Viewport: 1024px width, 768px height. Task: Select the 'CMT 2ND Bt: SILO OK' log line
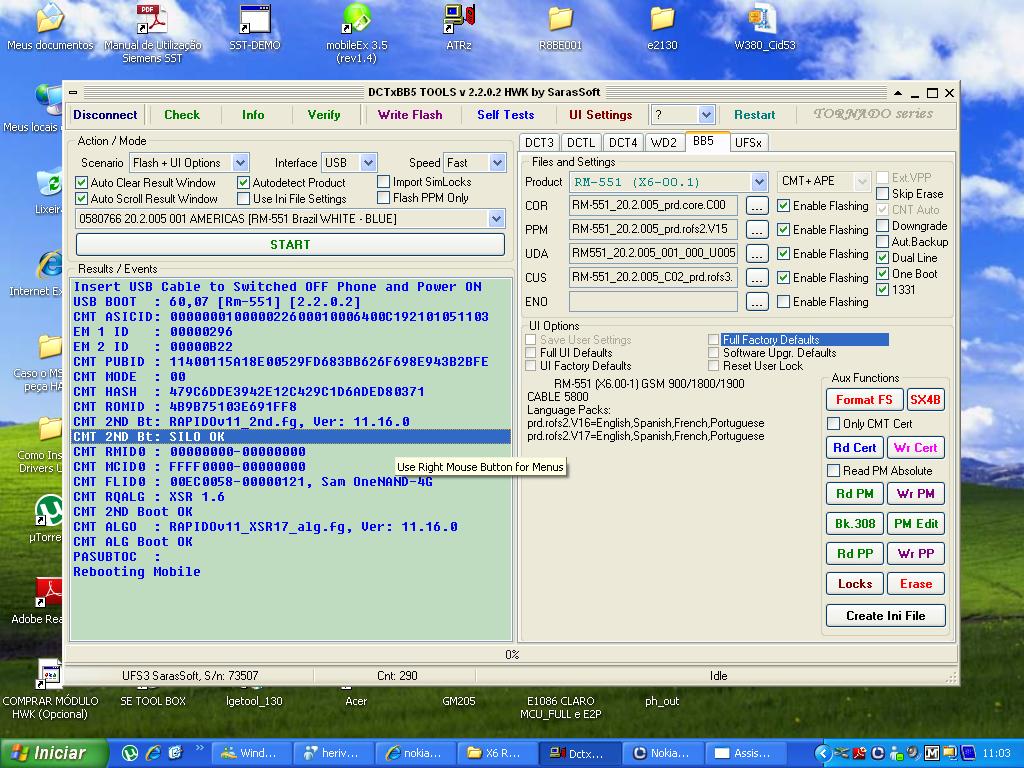[291, 436]
